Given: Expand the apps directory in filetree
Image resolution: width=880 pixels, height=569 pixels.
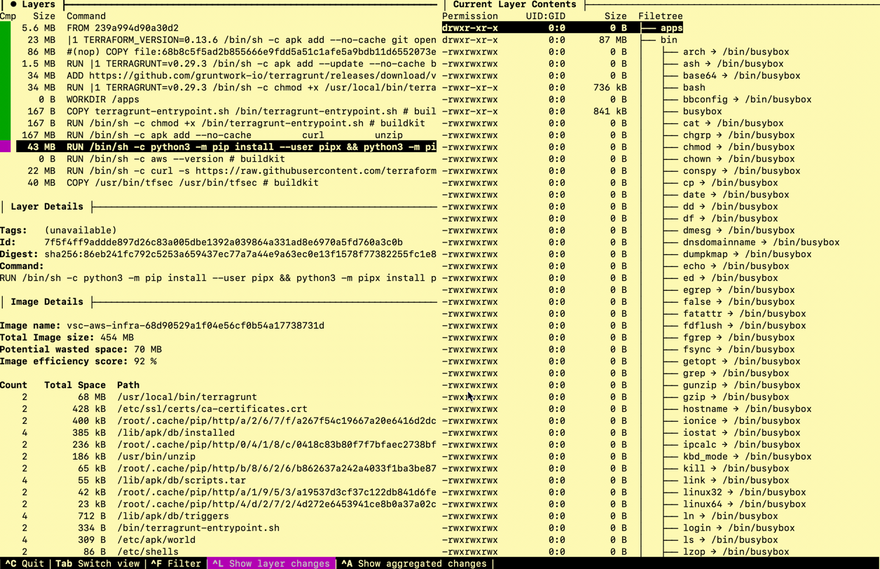Looking at the screenshot, I should (x=671, y=28).
